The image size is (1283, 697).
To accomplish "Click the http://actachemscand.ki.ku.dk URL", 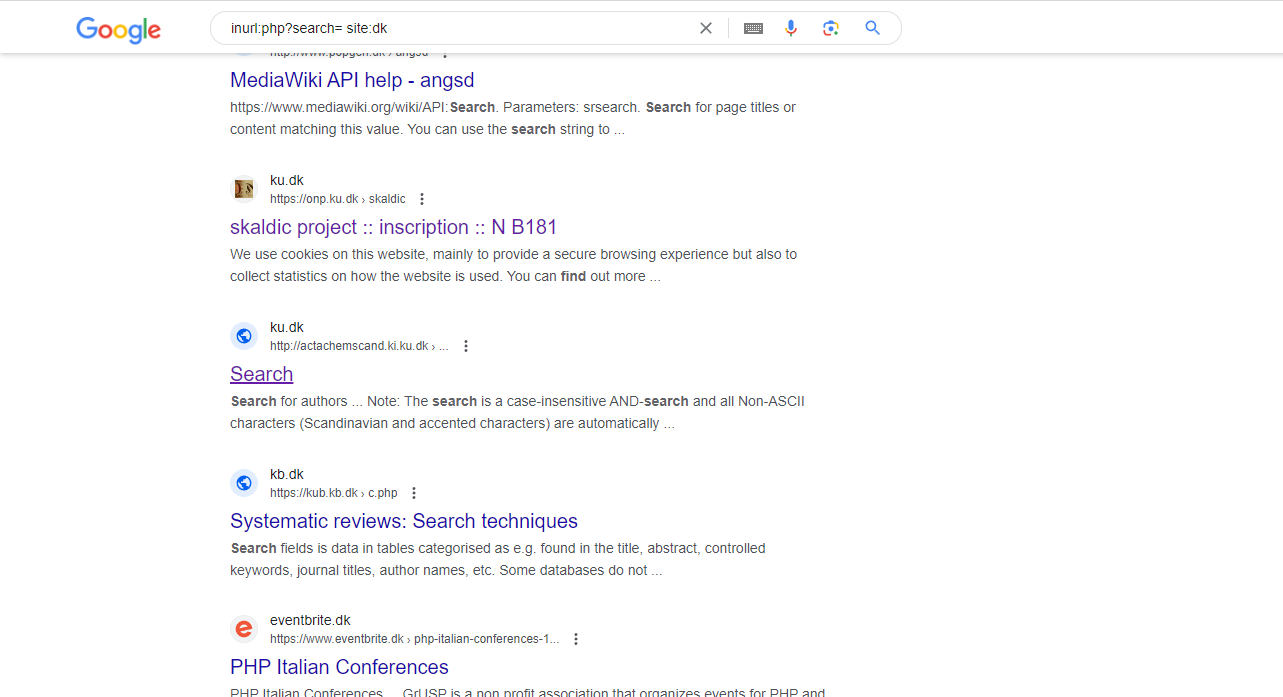I will [x=359, y=346].
